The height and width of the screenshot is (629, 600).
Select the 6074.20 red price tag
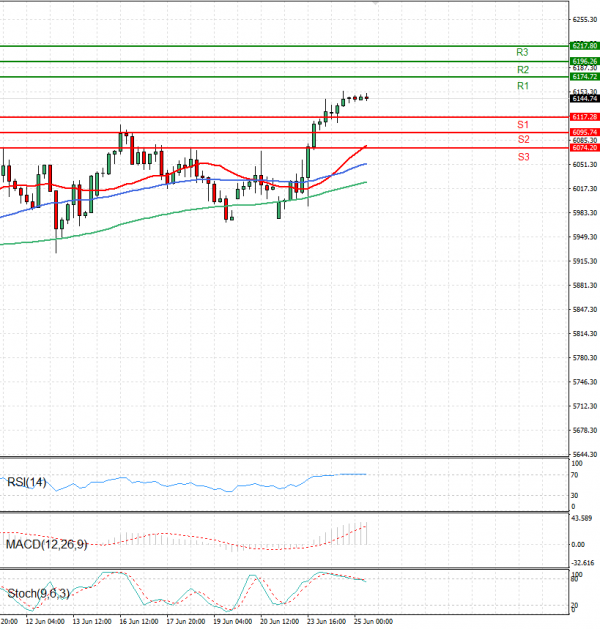585,148
